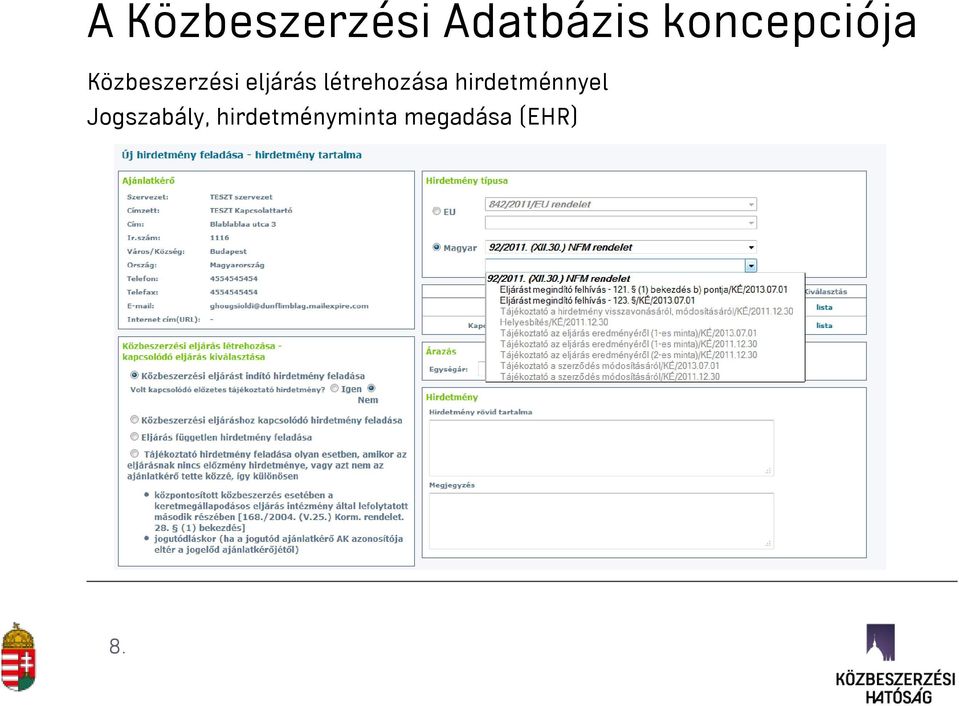The image size is (959, 706).
Task: Click the Telefon number 4554545454
Action: click(x=234, y=278)
